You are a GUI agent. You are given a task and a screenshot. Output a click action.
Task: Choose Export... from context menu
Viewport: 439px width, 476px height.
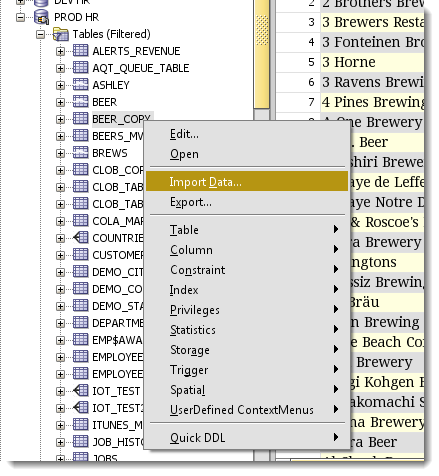[x=247, y=202]
